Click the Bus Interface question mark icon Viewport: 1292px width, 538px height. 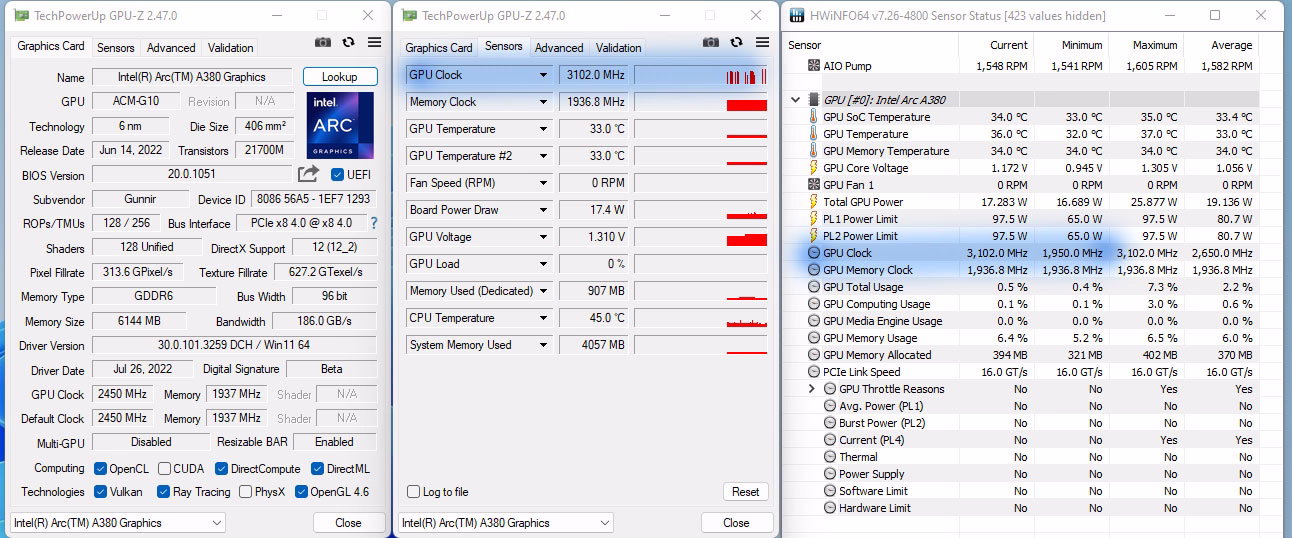pos(374,223)
